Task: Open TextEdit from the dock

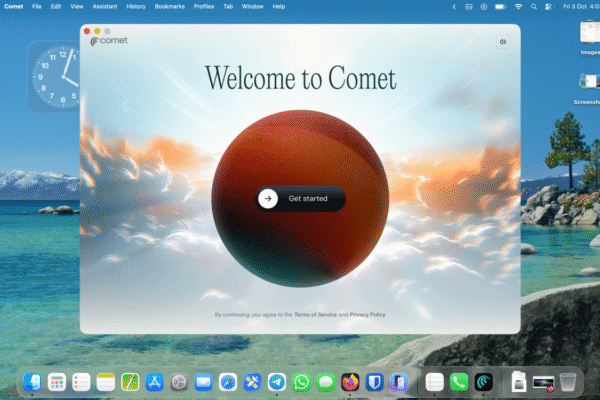Action: click(434, 382)
